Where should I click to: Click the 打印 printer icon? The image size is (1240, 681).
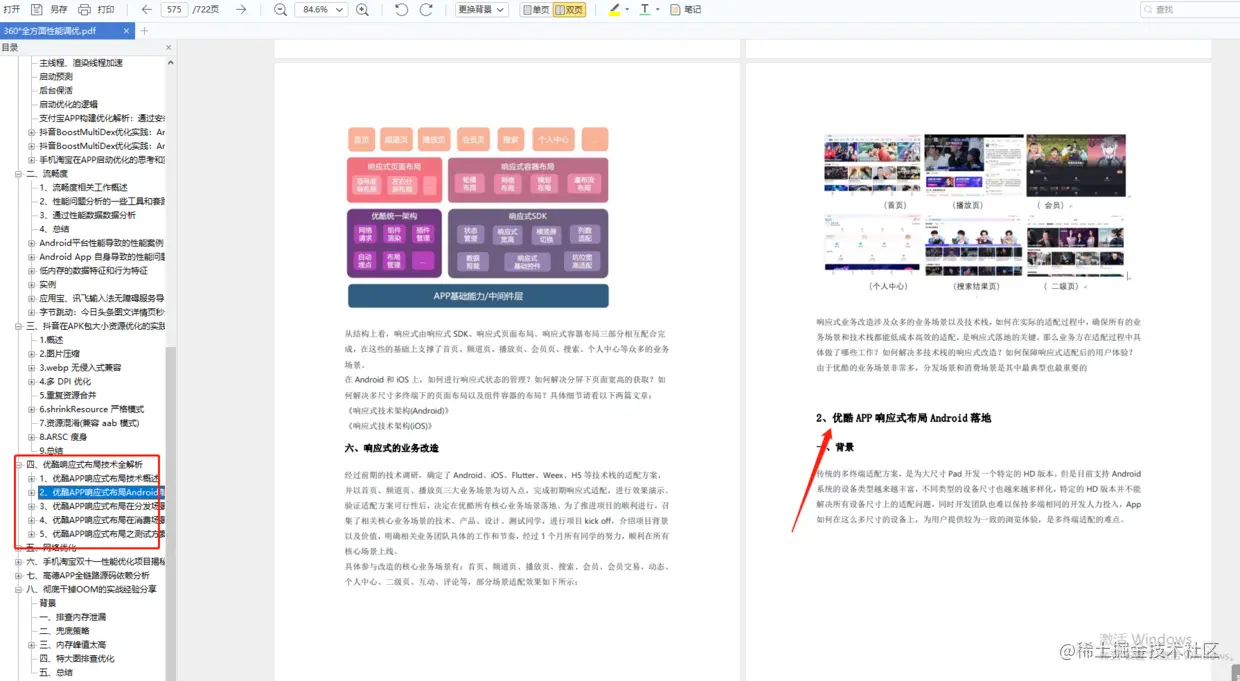[x=84, y=9]
